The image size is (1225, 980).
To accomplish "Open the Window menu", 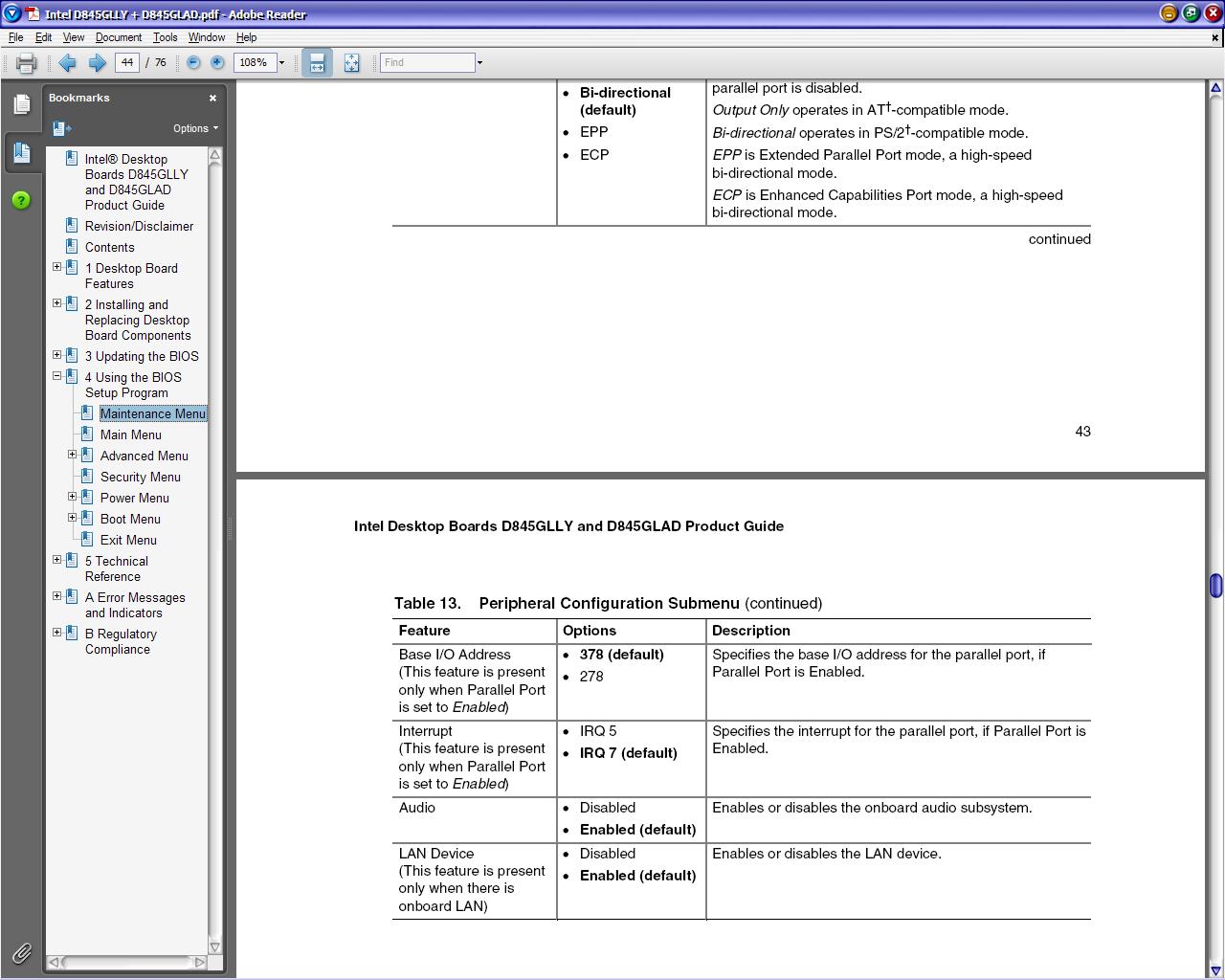I will pyautogui.click(x=207, y=37).
